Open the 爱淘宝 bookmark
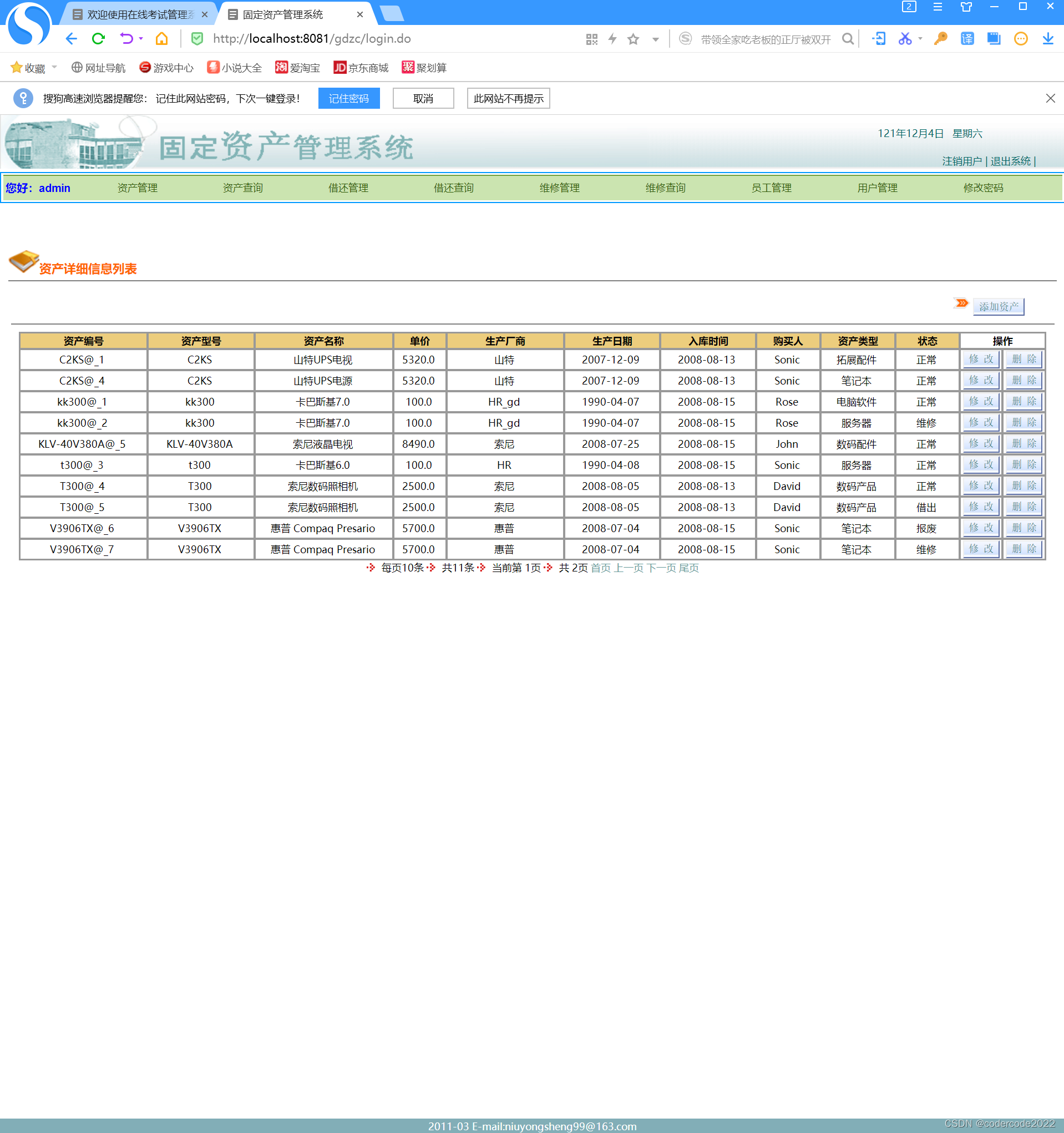Viewport: 1064px width, 1133px height. pyautogui.click(x=297, y=68)
